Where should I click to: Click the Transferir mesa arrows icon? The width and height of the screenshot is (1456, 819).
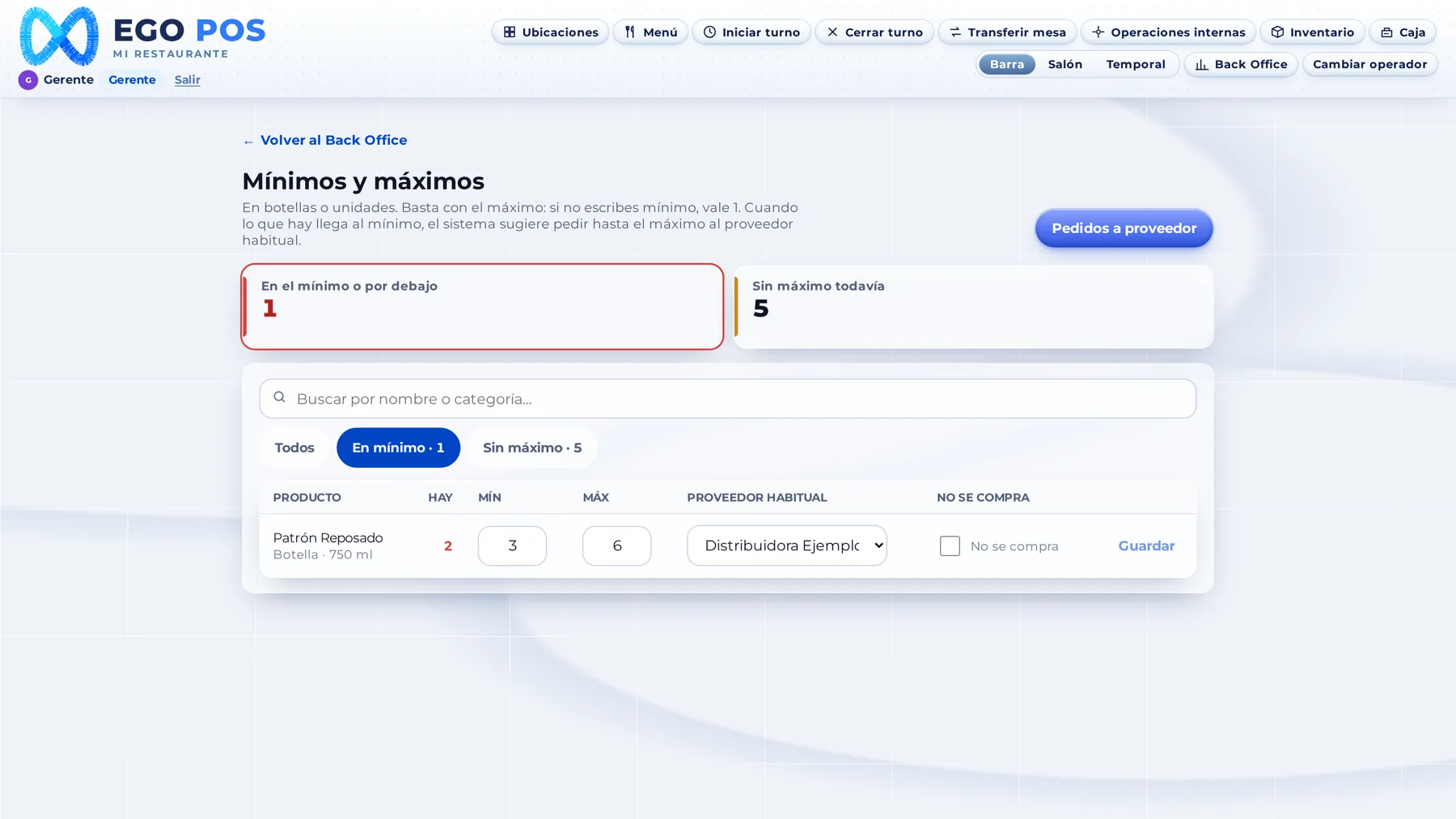pyautogui.click(x=955, y=32)
